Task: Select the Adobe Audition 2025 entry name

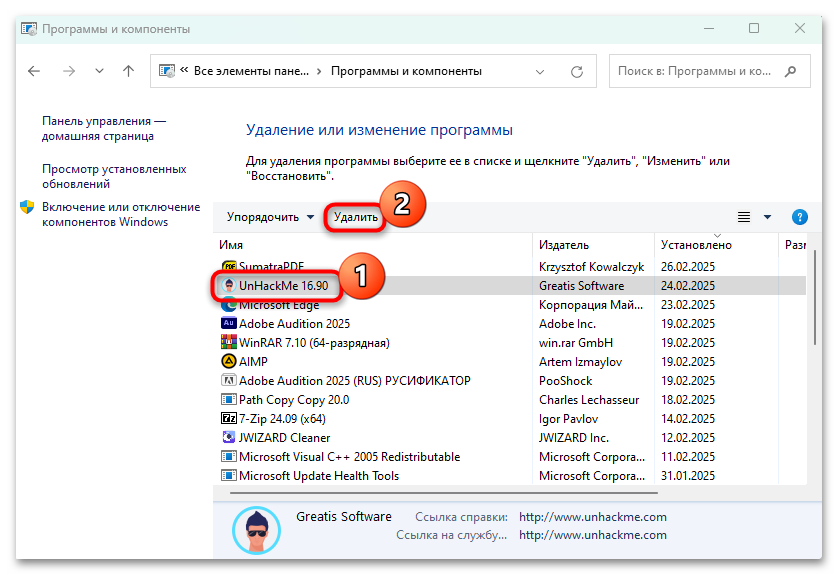Action: 294,323
